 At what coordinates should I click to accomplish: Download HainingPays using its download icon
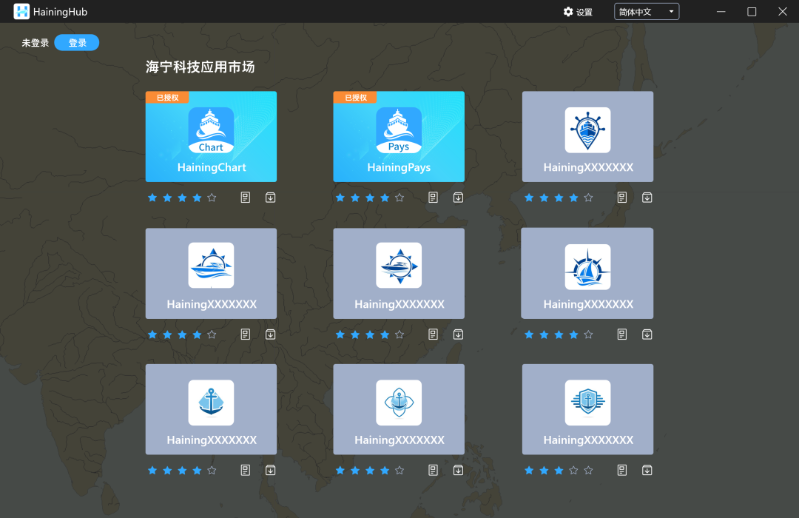click(458, 198)
